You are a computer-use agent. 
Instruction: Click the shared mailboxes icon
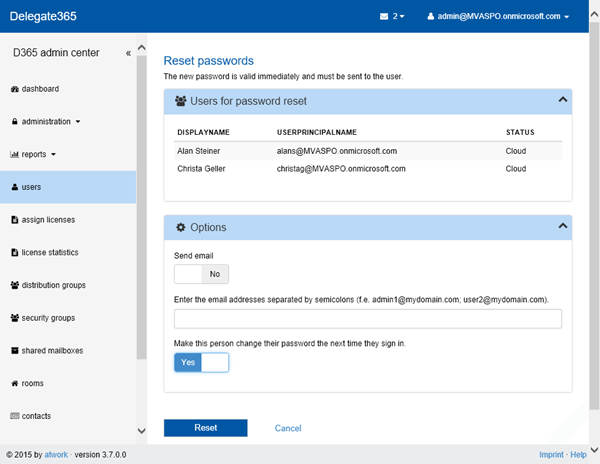pos(14,351)
